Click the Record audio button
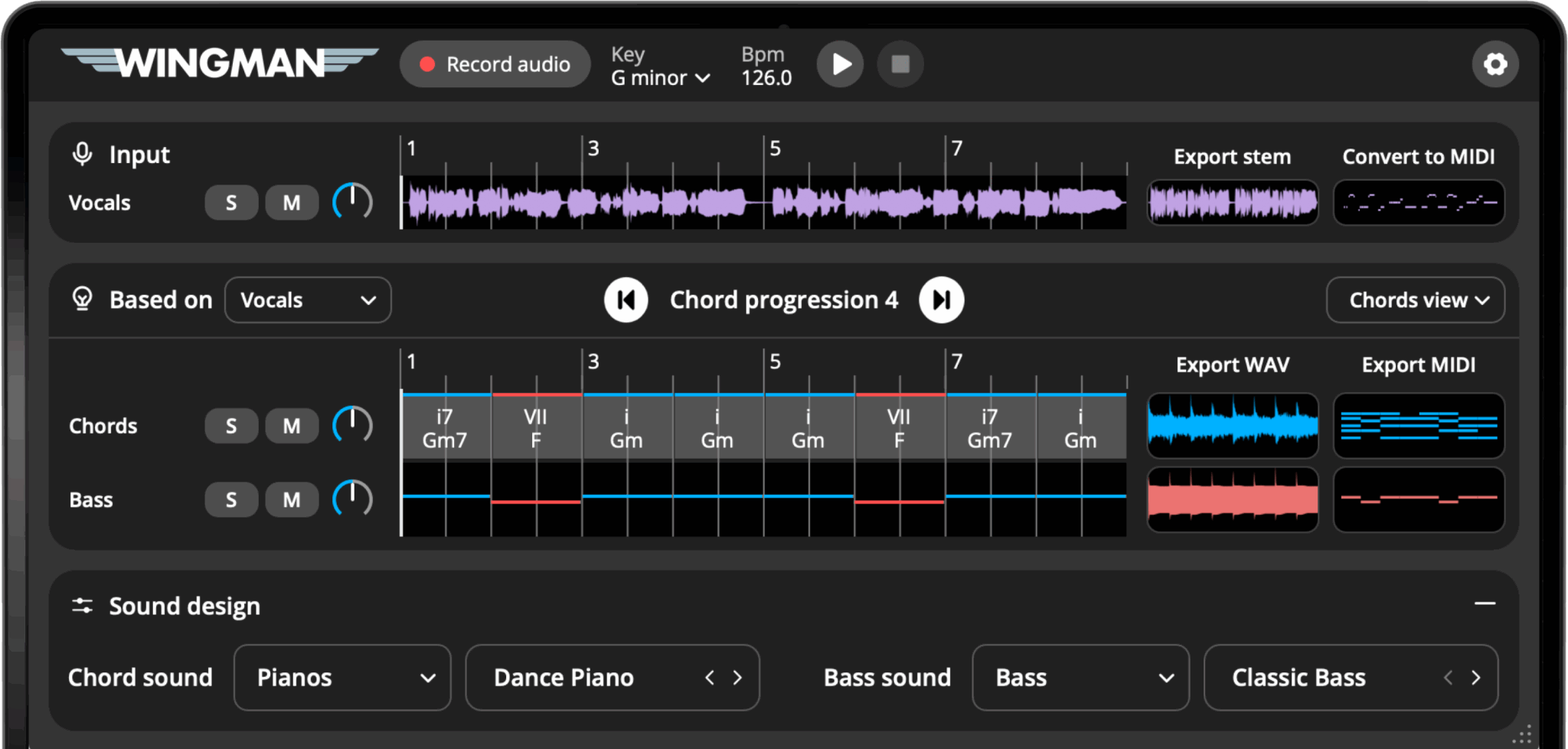This screenshot has height=749, width=1568. (x=495, y=64)
